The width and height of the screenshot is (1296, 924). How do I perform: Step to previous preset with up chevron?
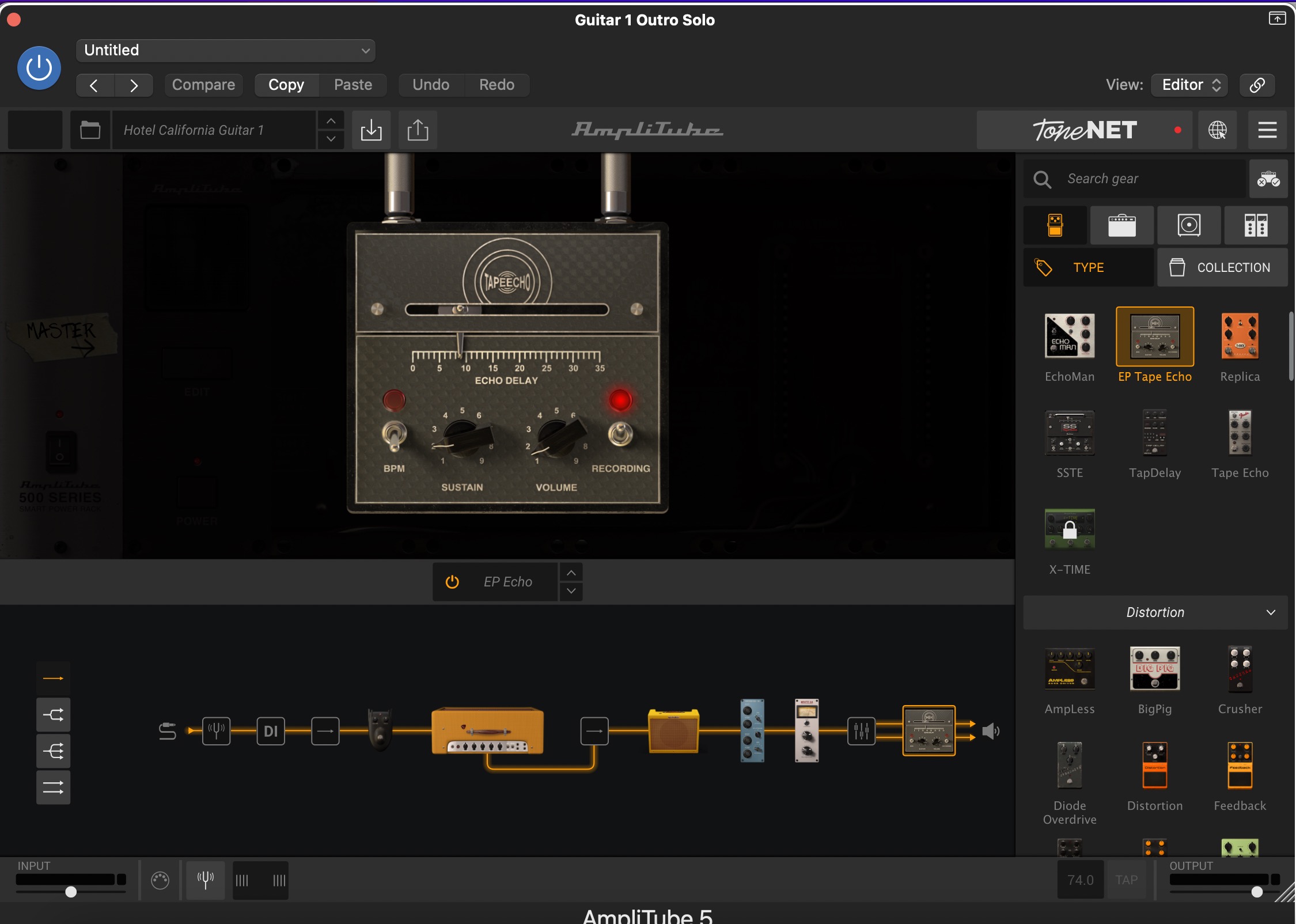tap(331, 121)
